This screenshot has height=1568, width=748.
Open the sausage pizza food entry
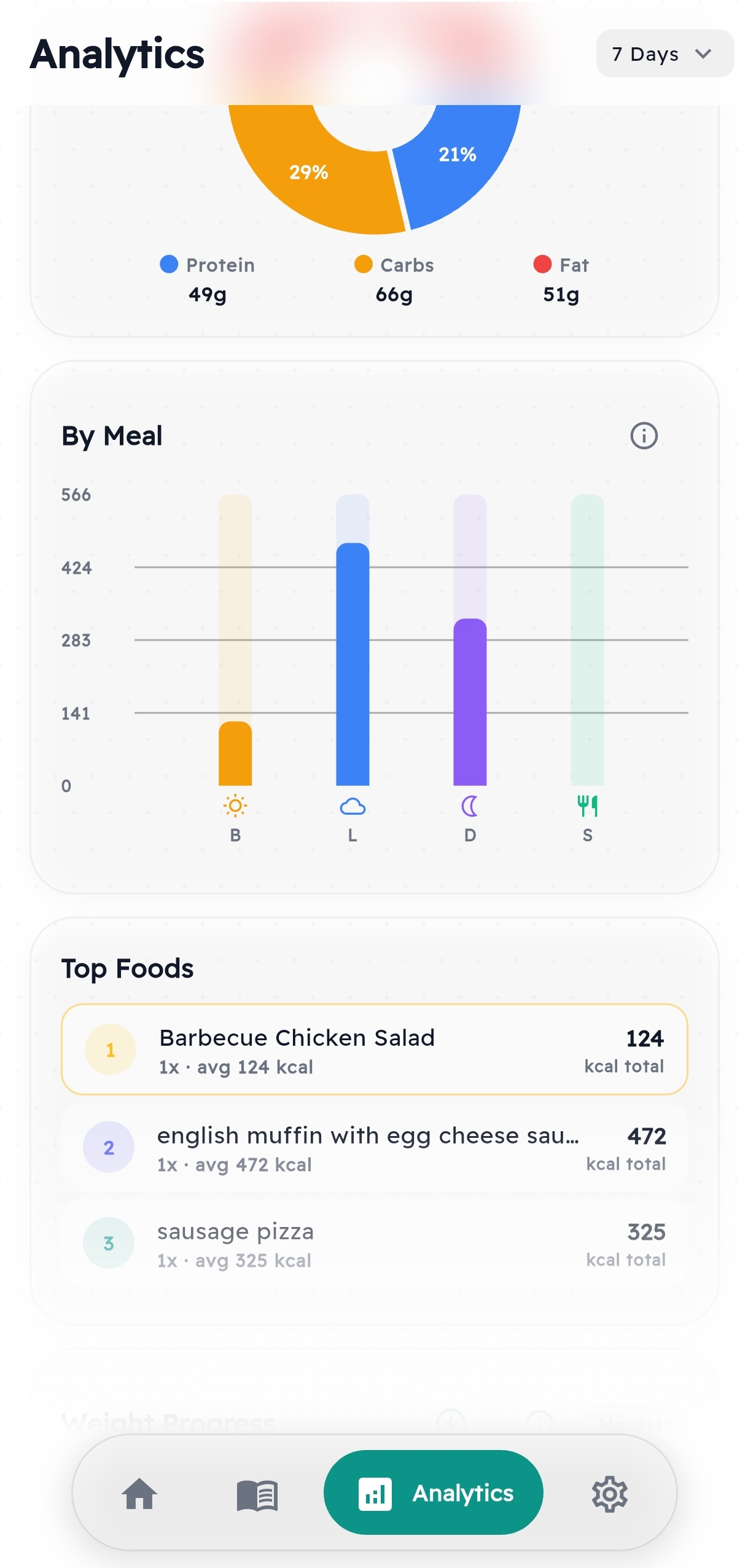point(374,1244)
